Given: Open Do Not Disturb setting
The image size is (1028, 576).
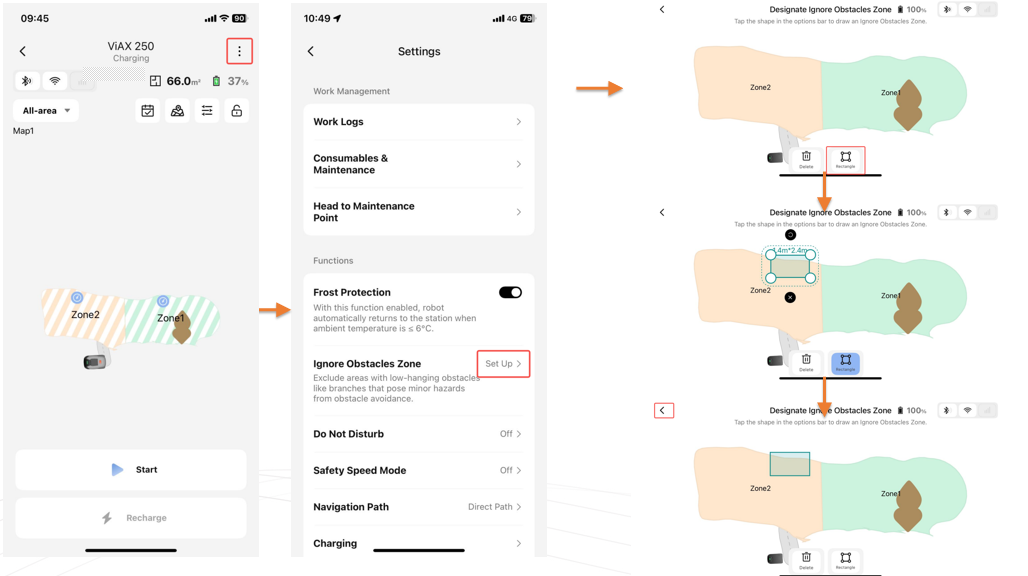Looking at the screenshot, I should (418, 434).
